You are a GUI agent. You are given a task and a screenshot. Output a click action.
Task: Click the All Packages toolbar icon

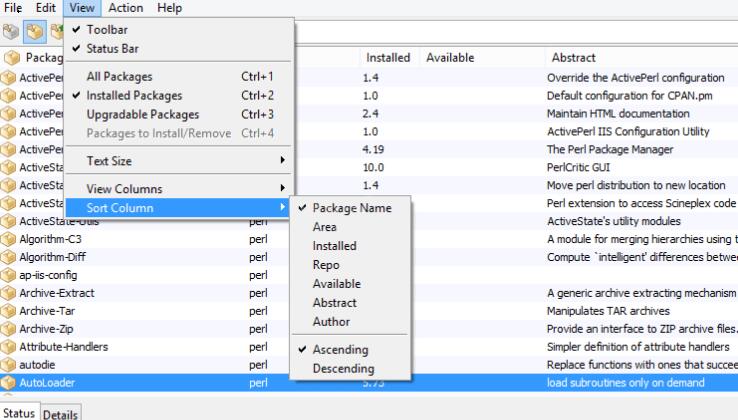[10, 32]
